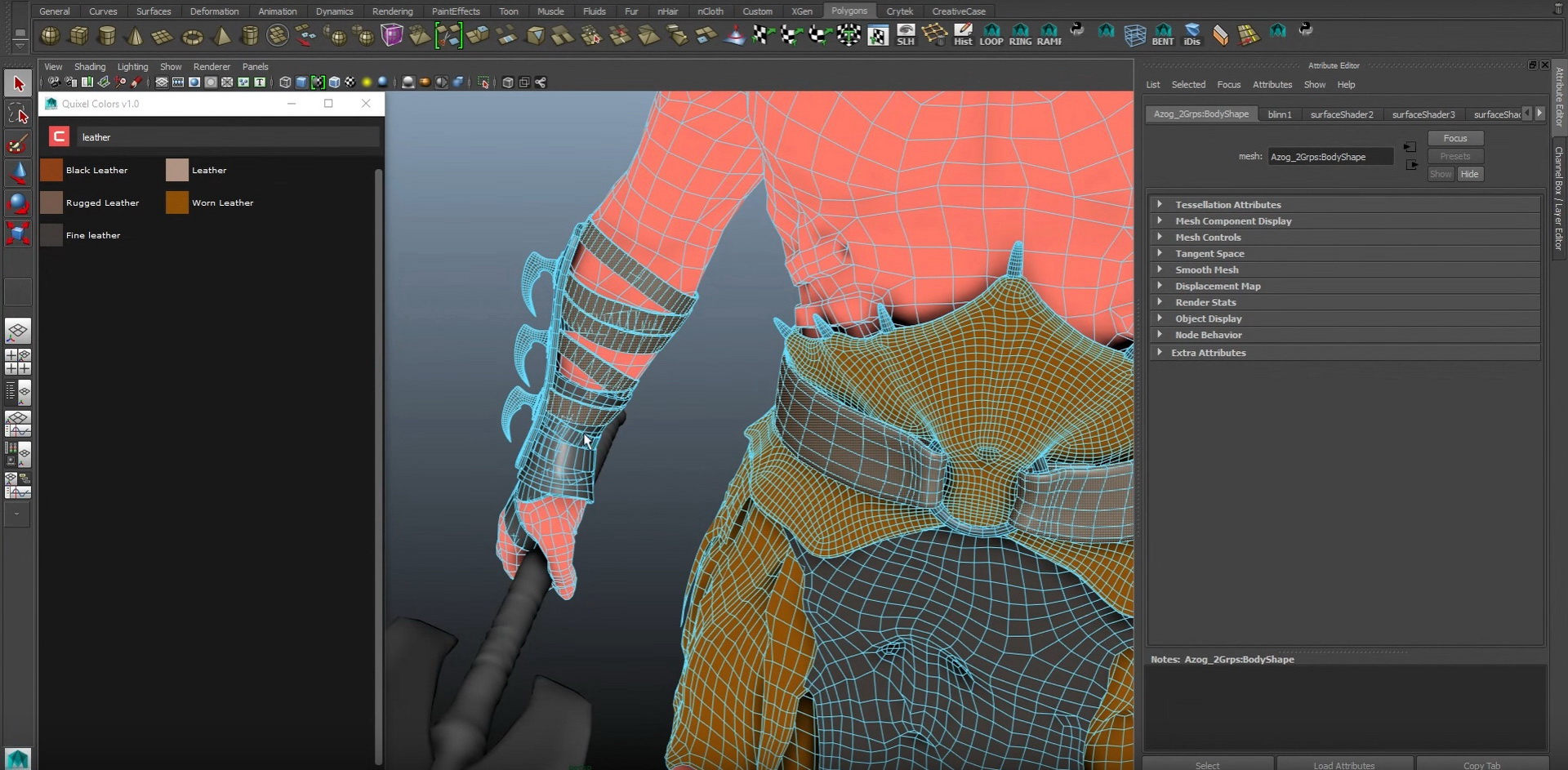Open viewport Shading menu

[90, 67]
